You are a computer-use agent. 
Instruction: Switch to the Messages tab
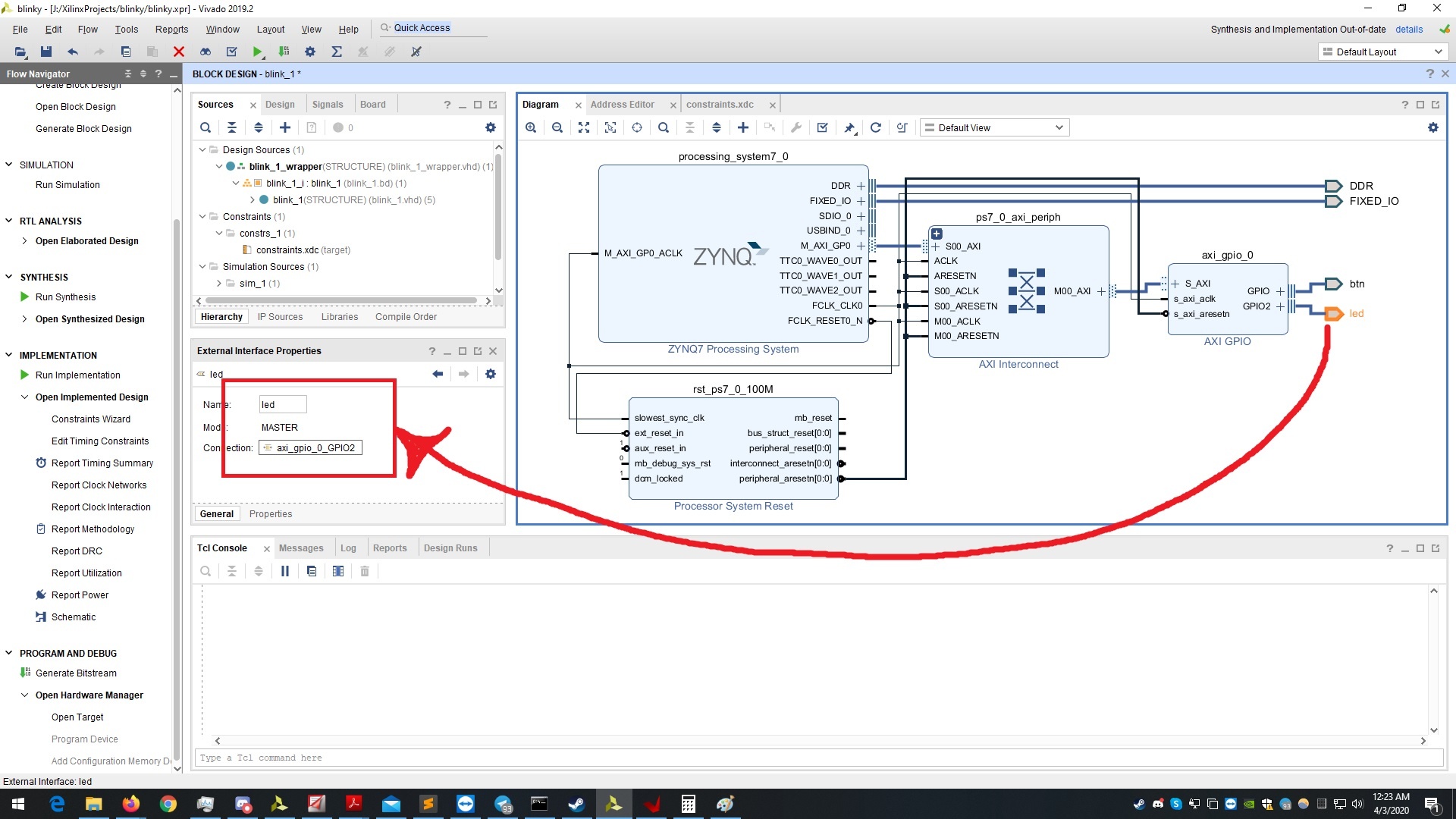[x=301, y=548]
